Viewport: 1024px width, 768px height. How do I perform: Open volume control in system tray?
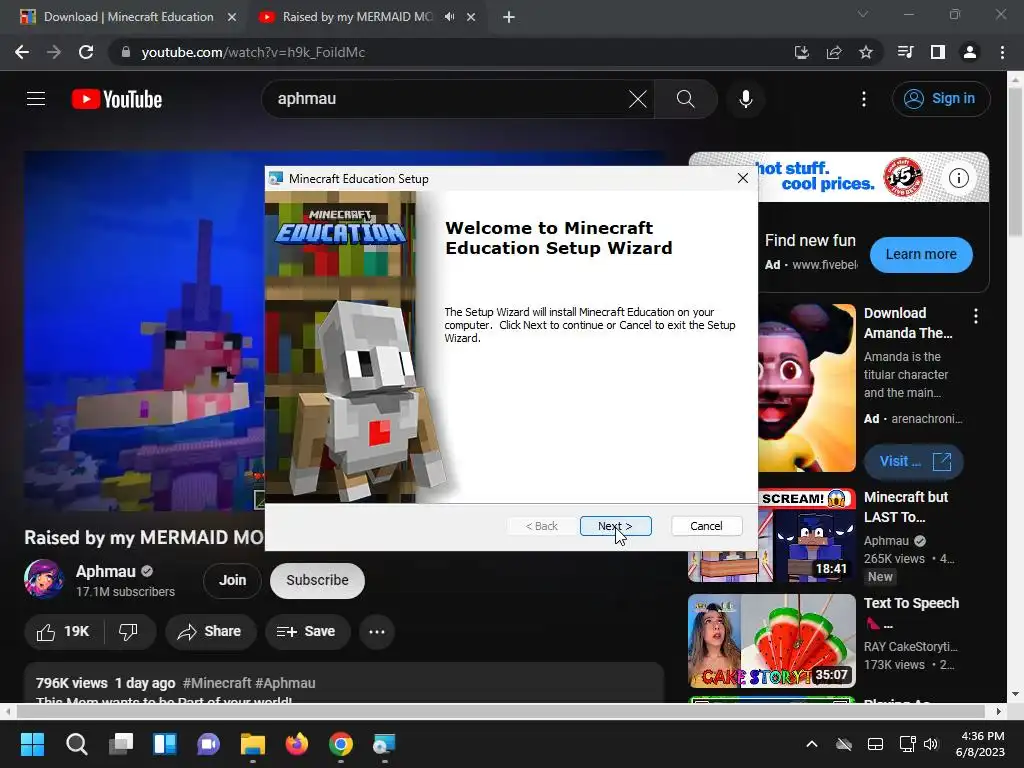[x=931, y=744]
